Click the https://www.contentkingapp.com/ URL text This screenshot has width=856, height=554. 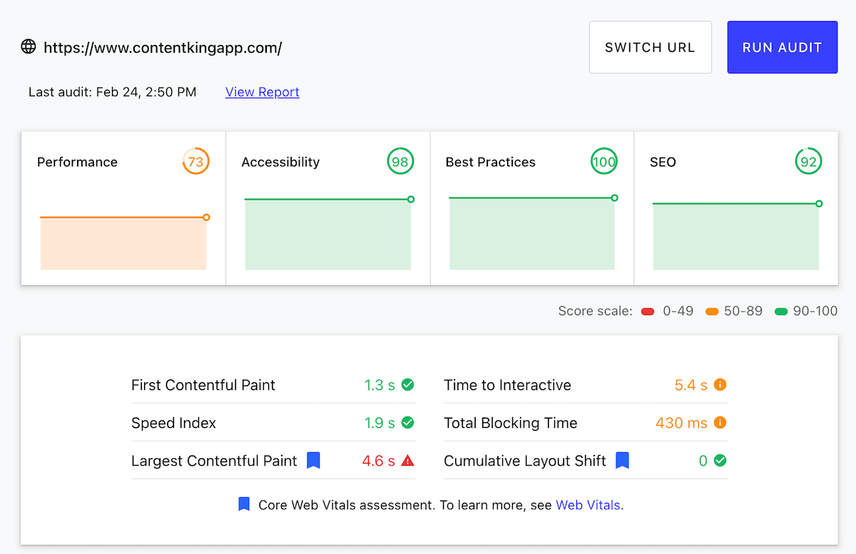(x=163, y=48)
